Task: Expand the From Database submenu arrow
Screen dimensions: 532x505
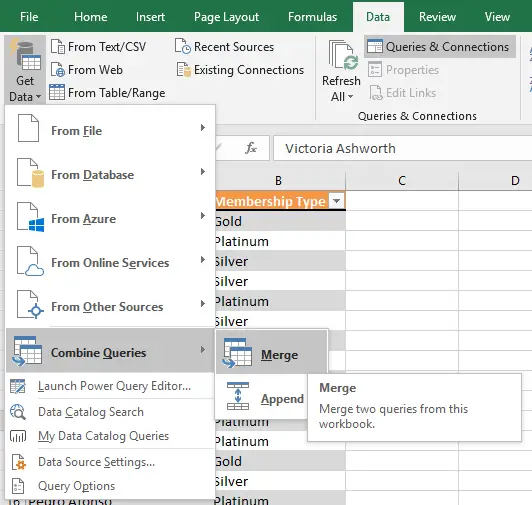Action: pos(203,171)
